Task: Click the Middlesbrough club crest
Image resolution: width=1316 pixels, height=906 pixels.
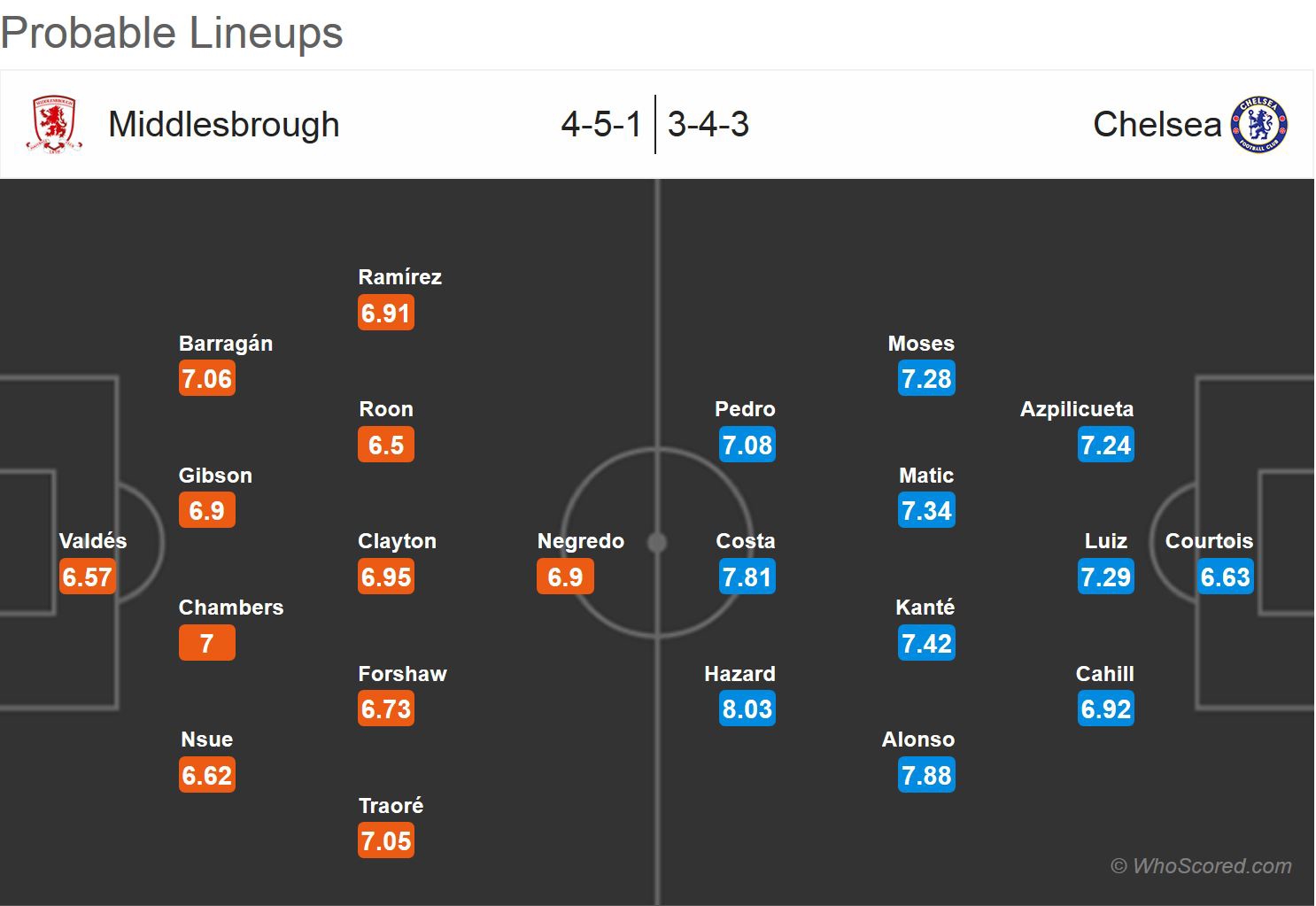Action: (54, 125)
